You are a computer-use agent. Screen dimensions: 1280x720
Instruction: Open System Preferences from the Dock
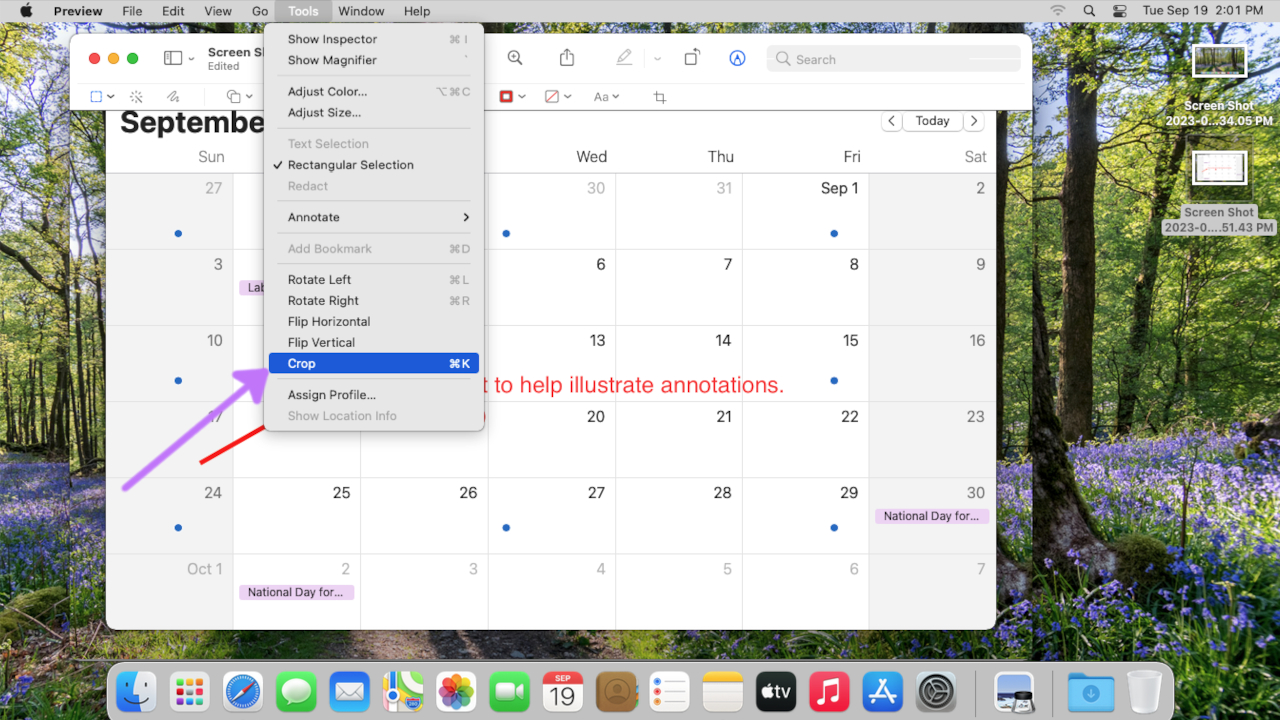(937, 691)
